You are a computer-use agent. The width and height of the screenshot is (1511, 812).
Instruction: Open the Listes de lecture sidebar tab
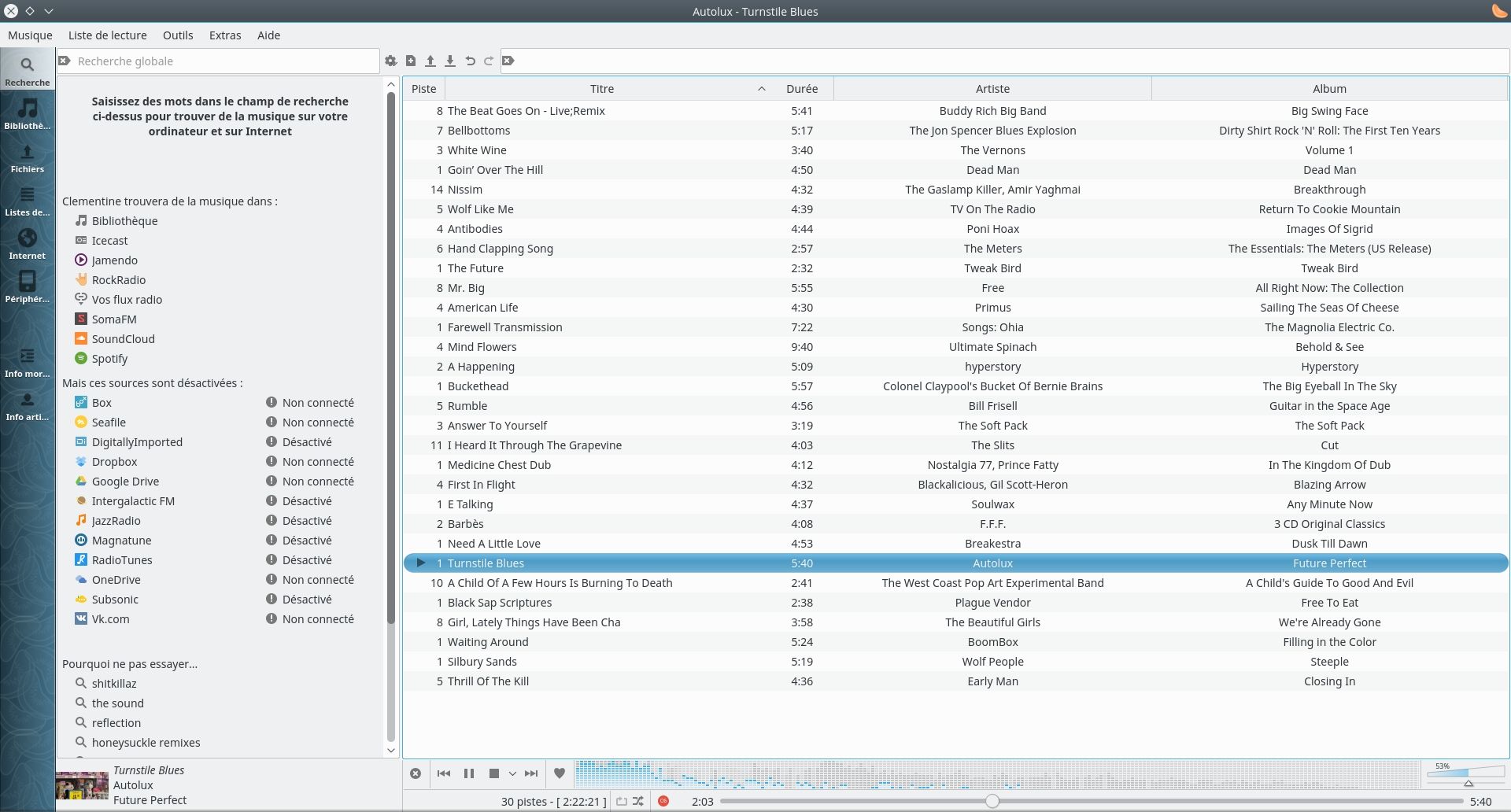(28, 199)
